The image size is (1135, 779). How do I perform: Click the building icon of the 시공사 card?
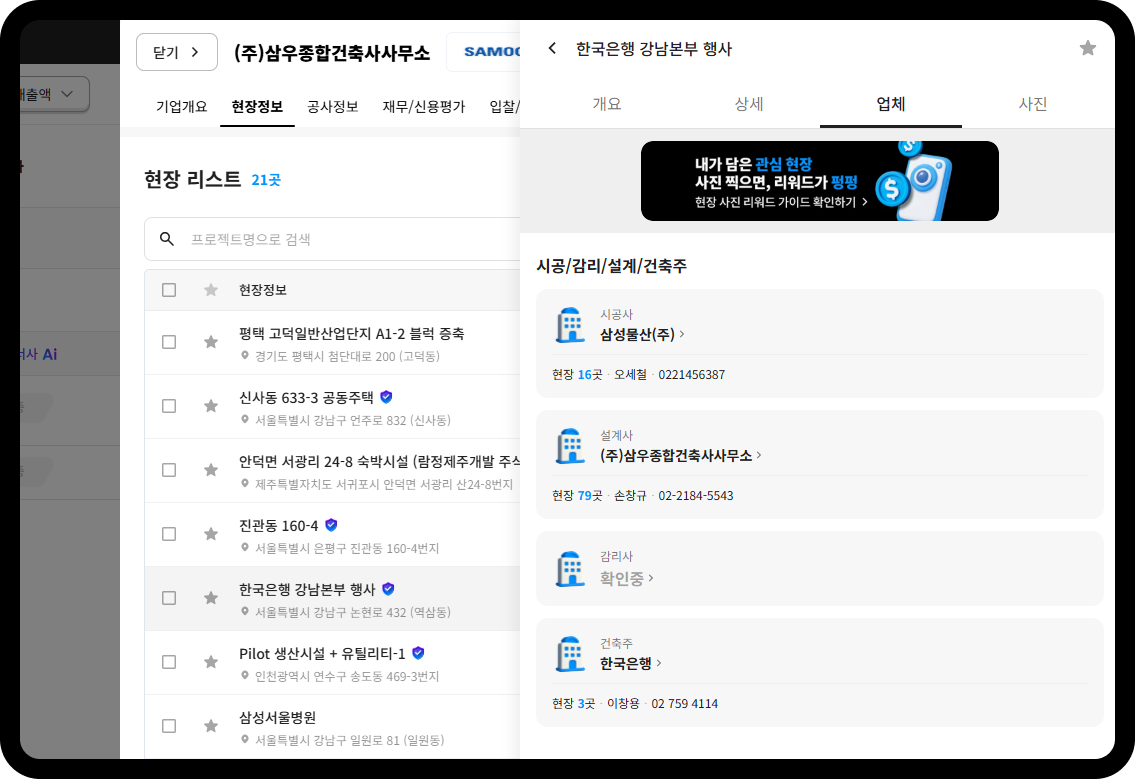tap(570, 325)
